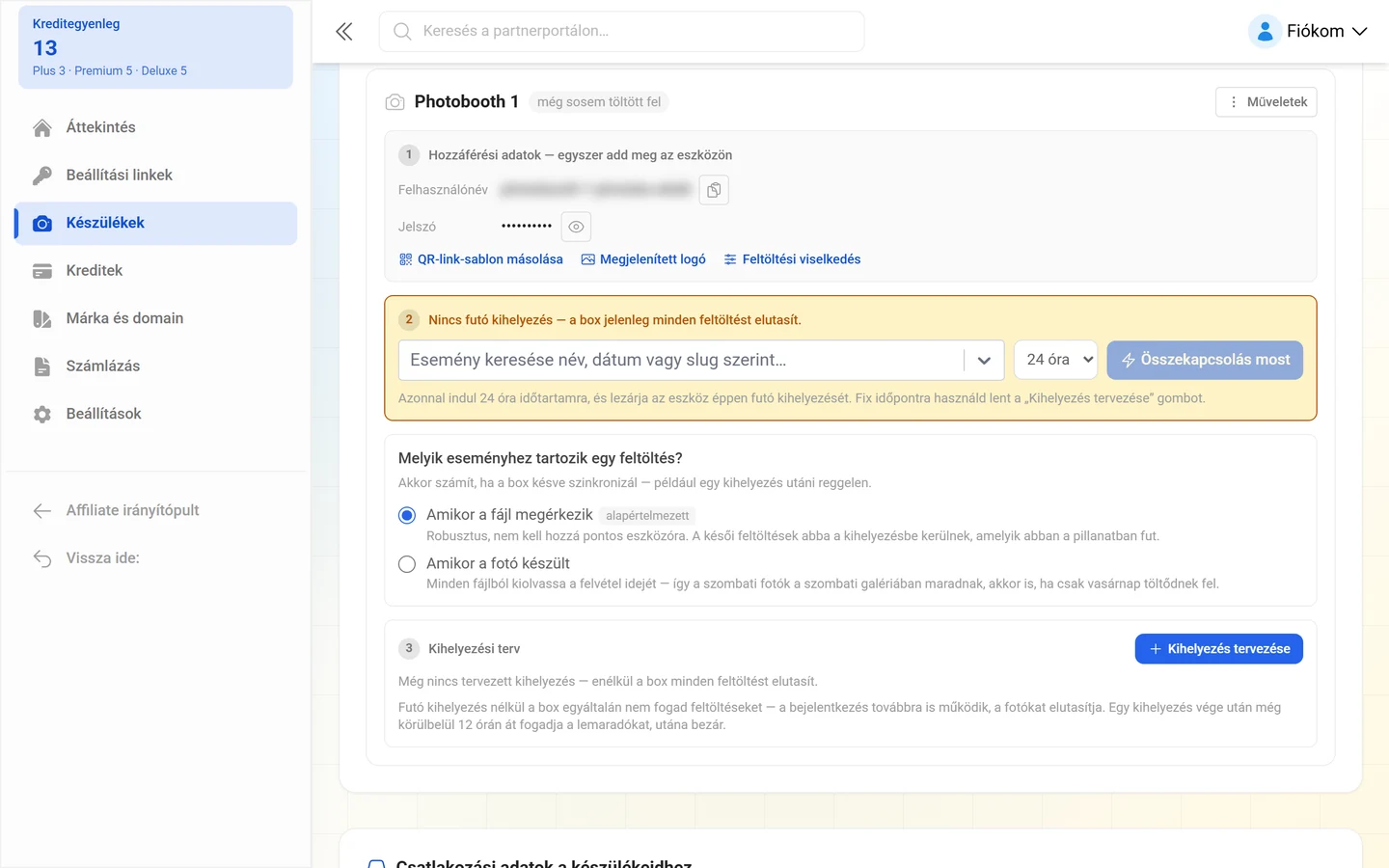1389x868 pixels.
Task: Click the camera icon for Készülékek
Action: 42,224
